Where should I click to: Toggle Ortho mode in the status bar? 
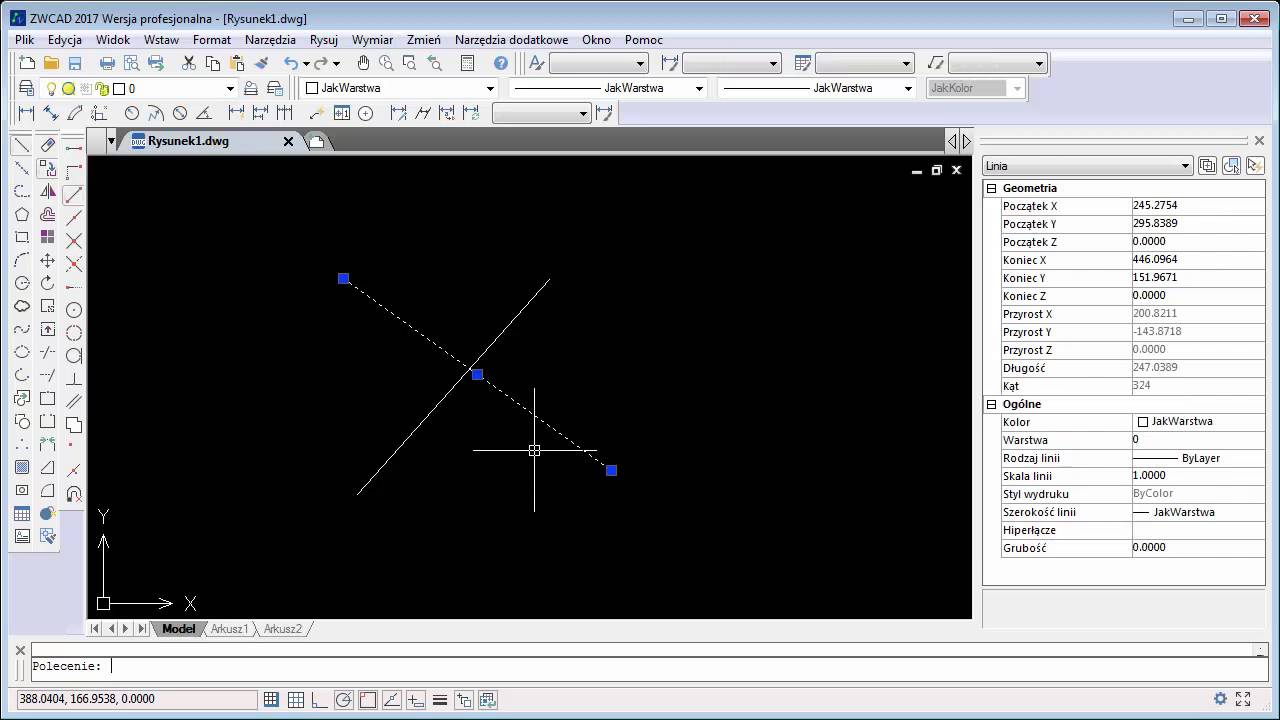pos(320,700)
